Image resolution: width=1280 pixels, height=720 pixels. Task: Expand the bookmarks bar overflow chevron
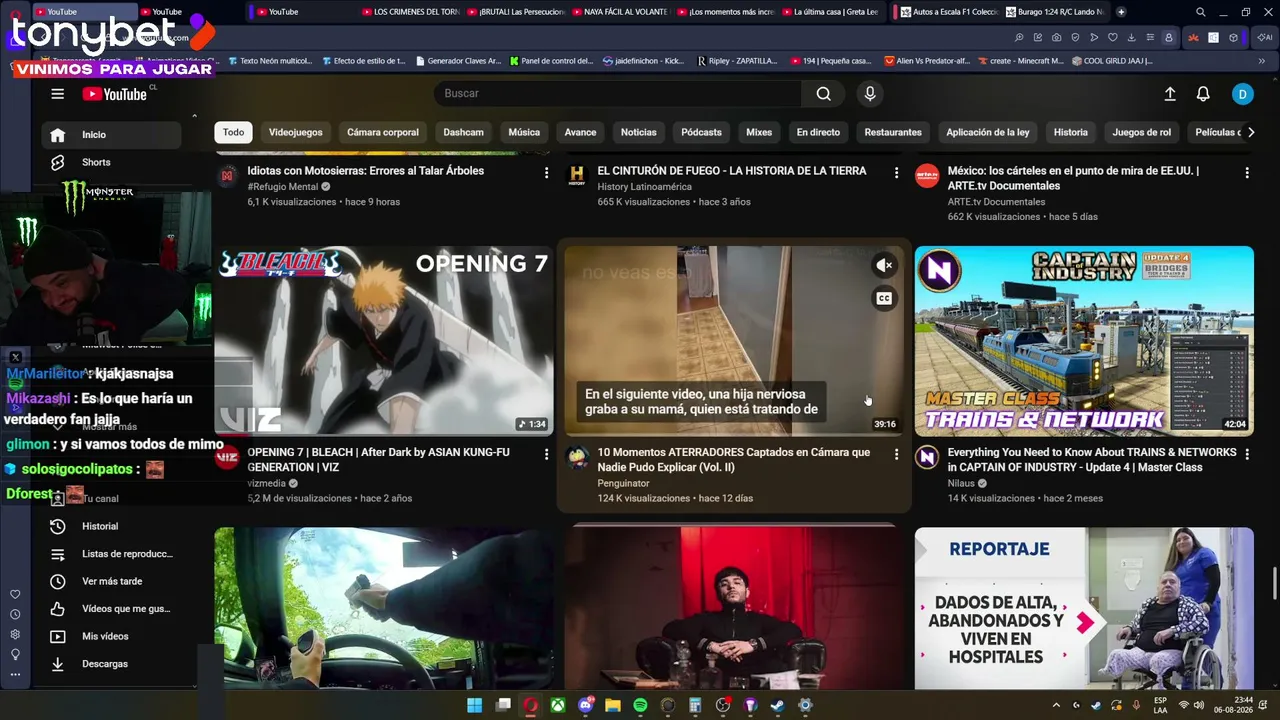[1262, 61]
